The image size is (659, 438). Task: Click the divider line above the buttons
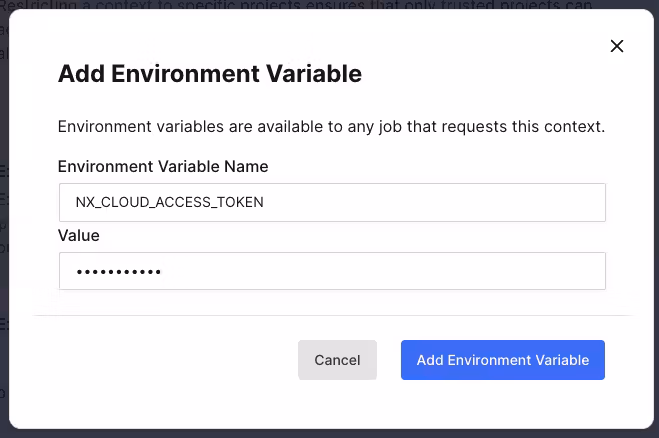[332, 316]
